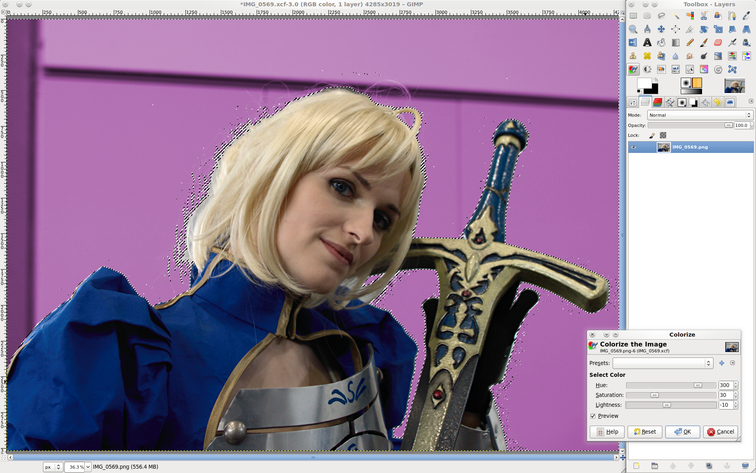The image size is (756, 473).
Task: Open the Presets dropdown in Colorize
Action: tap(662, 363)
